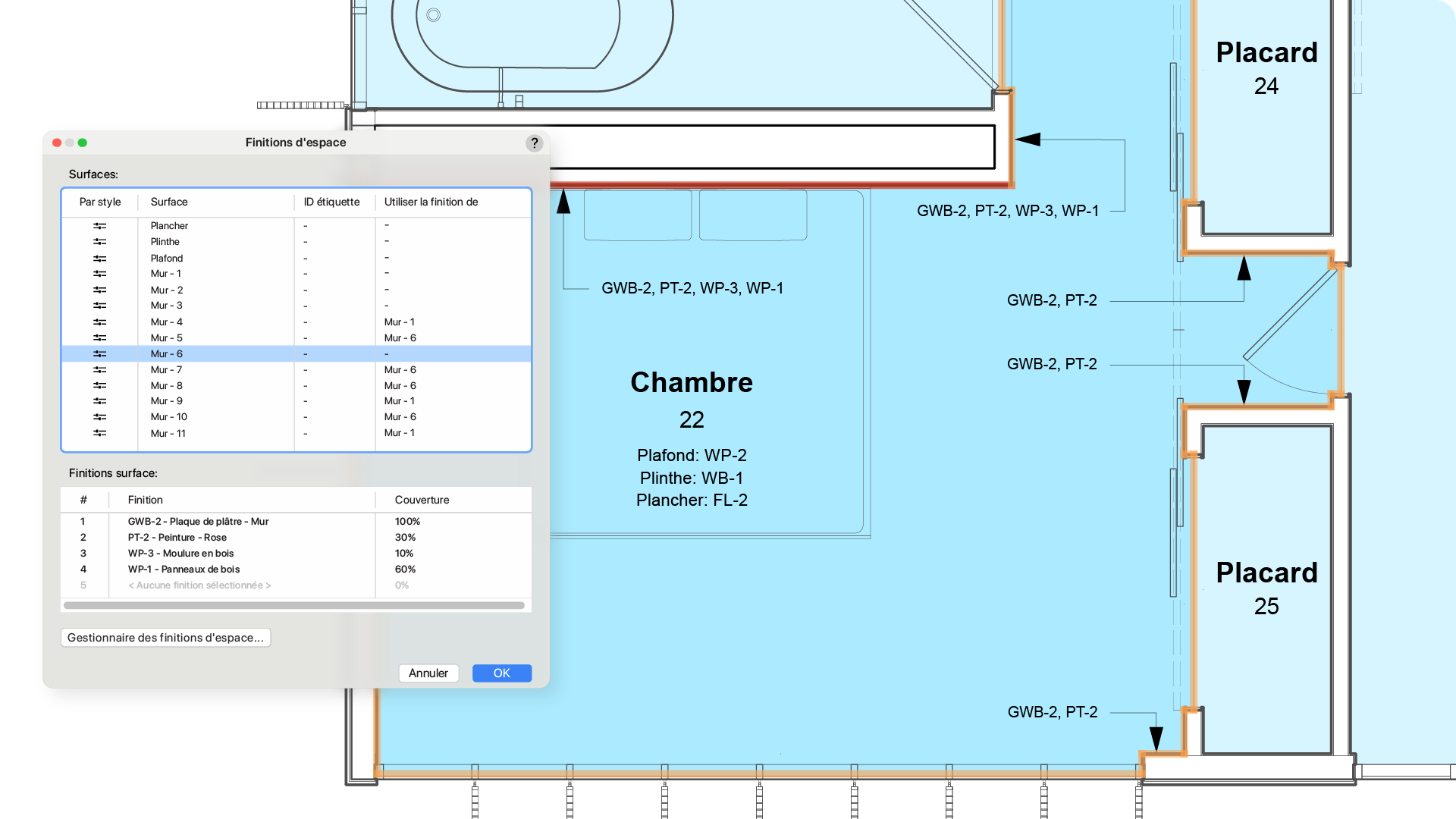Open Gestionnaire des finitions d'espace
The image size is (1456, 819).
coord(165,638)
